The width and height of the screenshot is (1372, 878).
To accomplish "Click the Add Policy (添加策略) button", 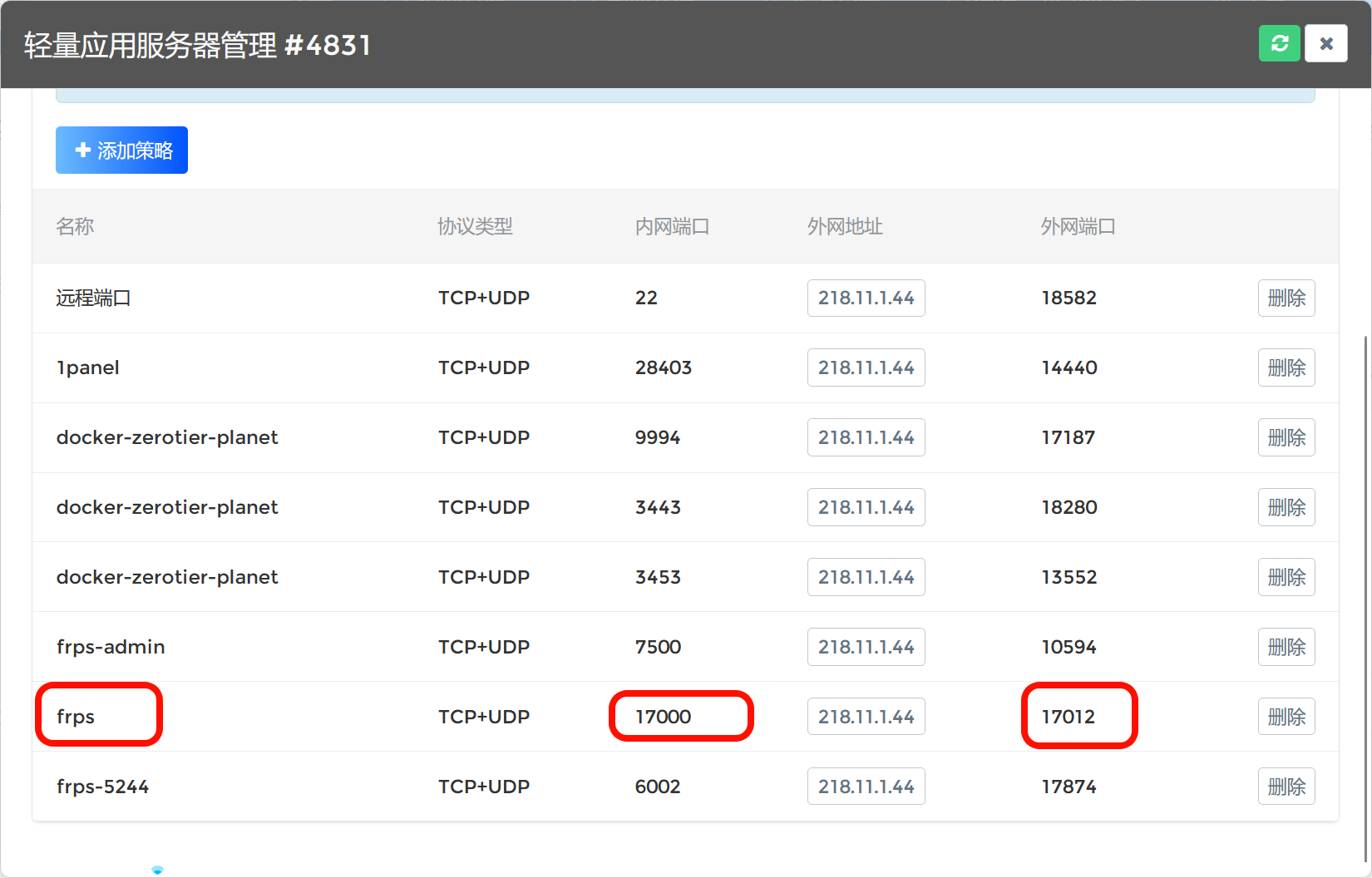I will [121, 150].
